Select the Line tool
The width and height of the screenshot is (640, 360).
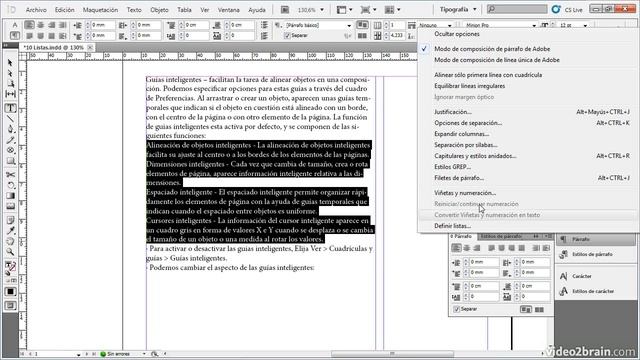click(10, 119)
